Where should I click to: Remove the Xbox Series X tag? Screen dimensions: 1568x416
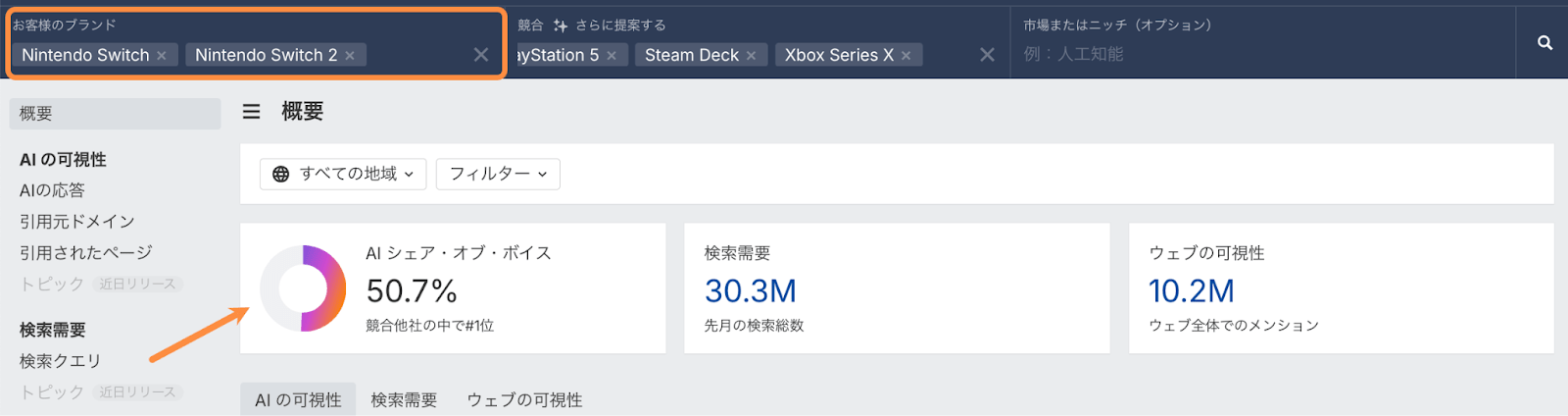pyautogui.click(x=906, y=56)
